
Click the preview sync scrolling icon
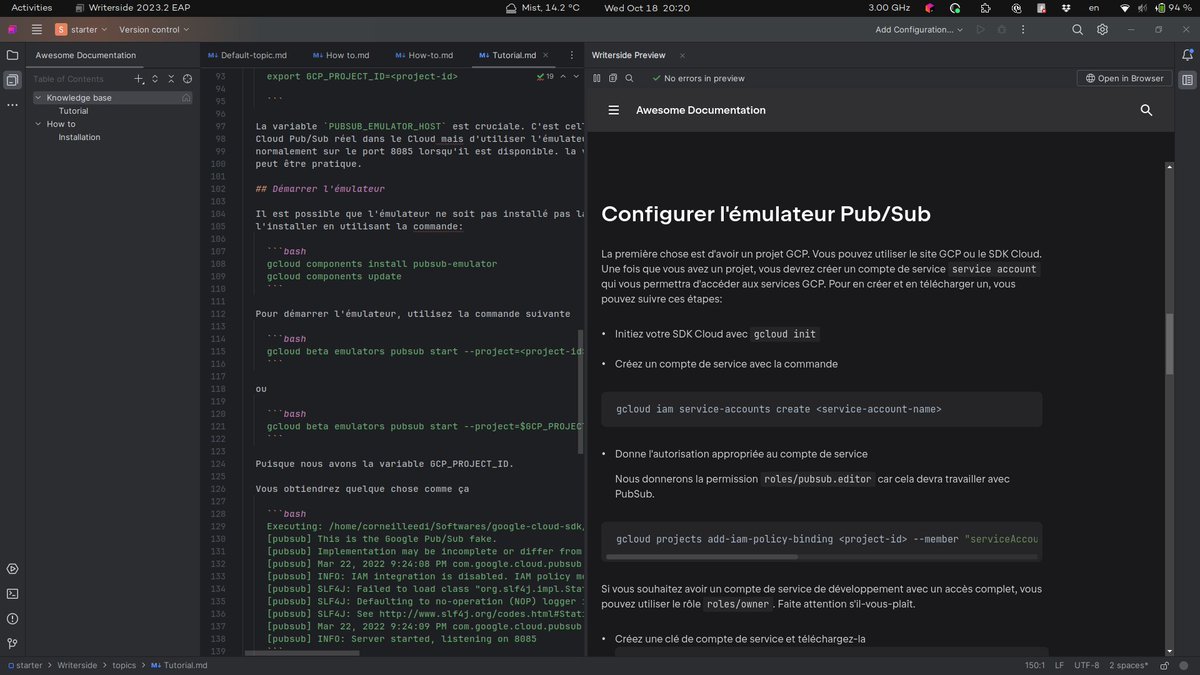(597, 78)
